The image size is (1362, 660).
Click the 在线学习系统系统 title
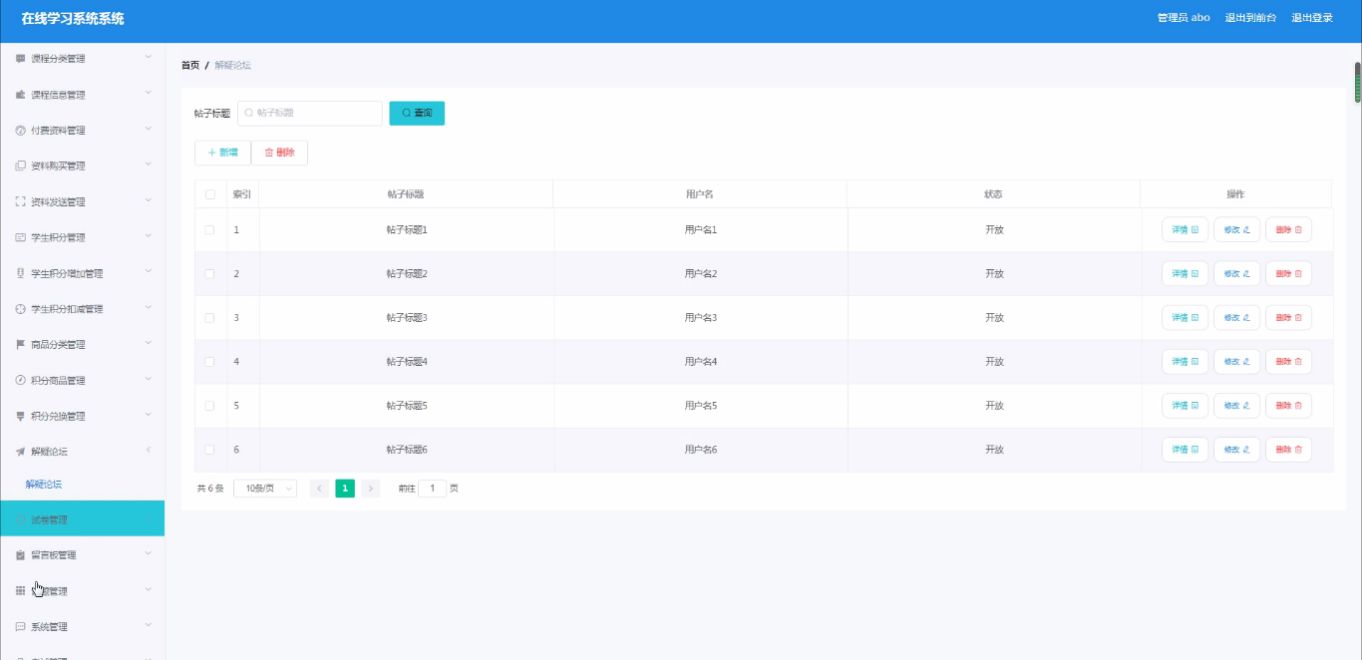tap(73, 19)
